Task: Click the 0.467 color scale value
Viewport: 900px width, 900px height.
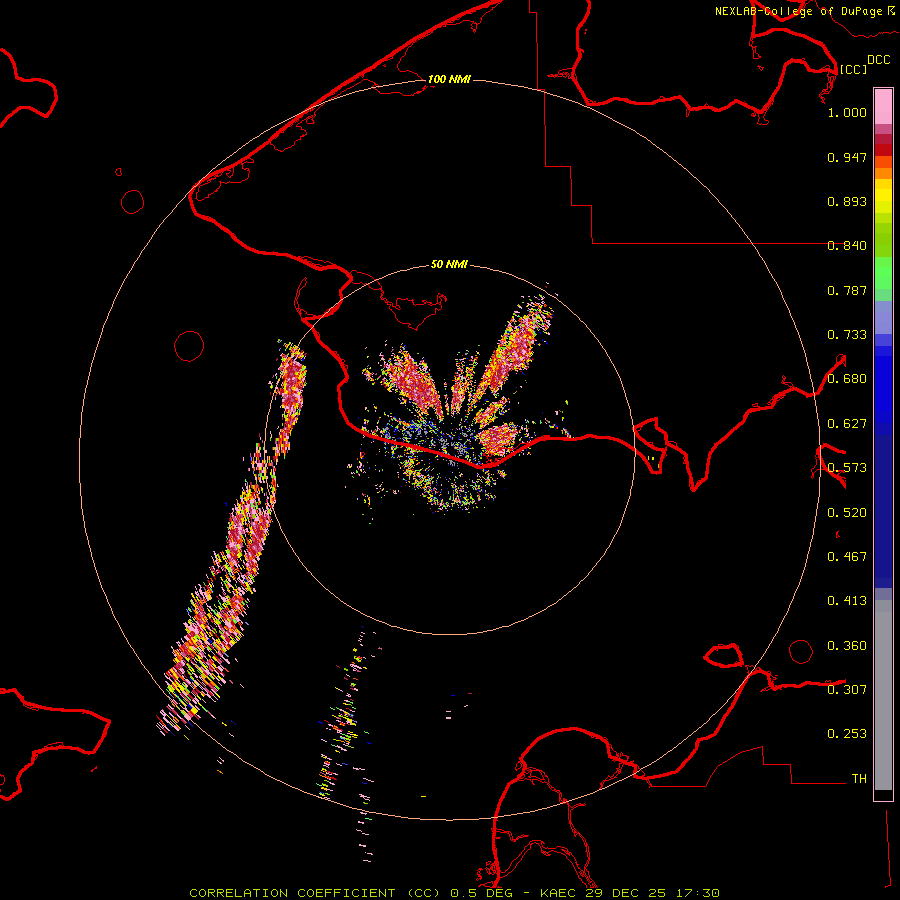Action: 847,557
